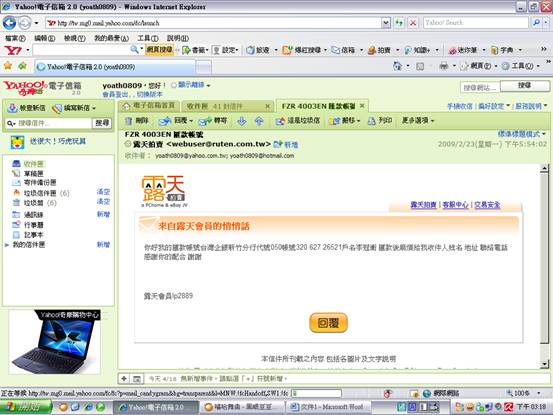553x415 pixels.
Task: Open the 更多選項 more options dropdown
Action: tap(418, 121)
